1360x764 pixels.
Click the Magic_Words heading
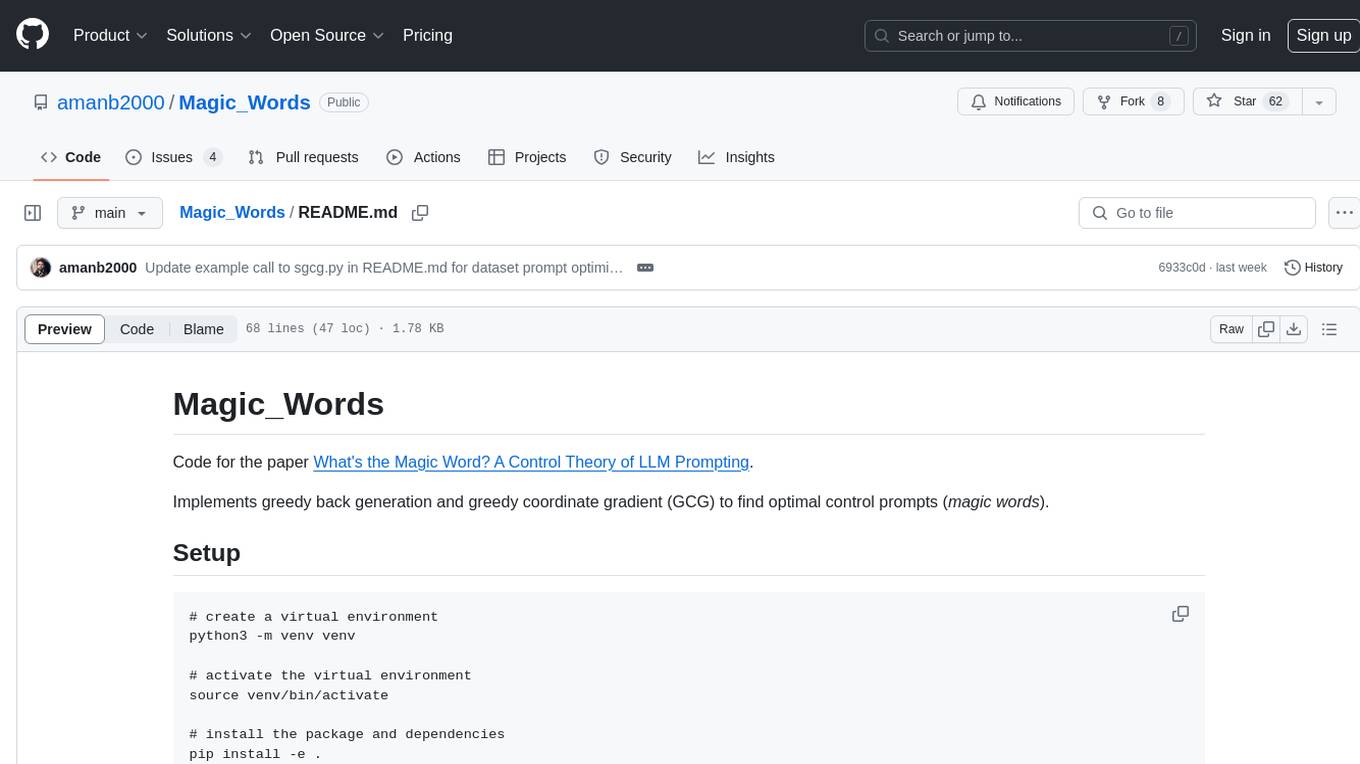278,404
